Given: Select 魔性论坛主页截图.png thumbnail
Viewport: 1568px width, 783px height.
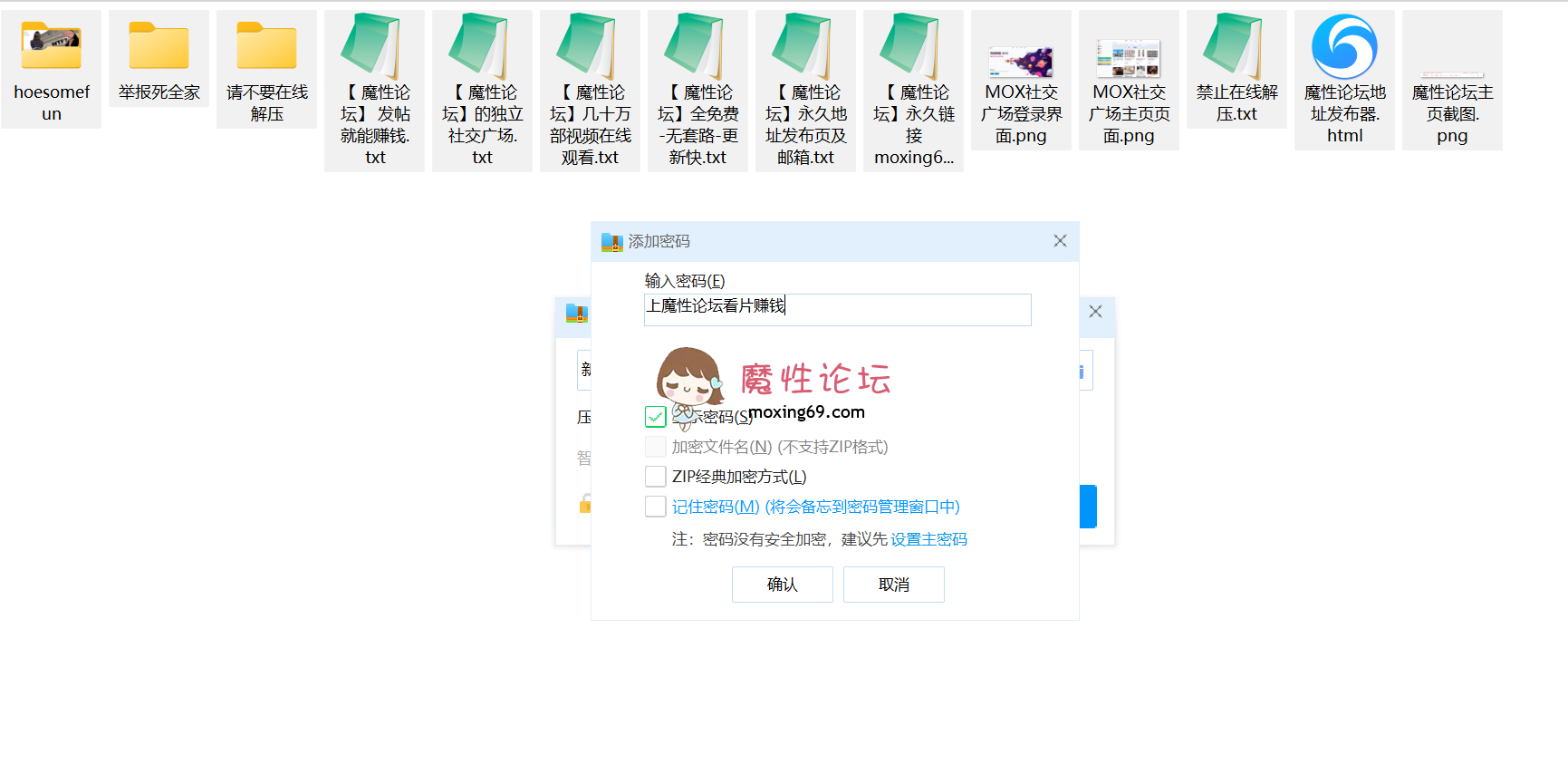Looking at the screenshot, I should click(x=1452, y=74).
